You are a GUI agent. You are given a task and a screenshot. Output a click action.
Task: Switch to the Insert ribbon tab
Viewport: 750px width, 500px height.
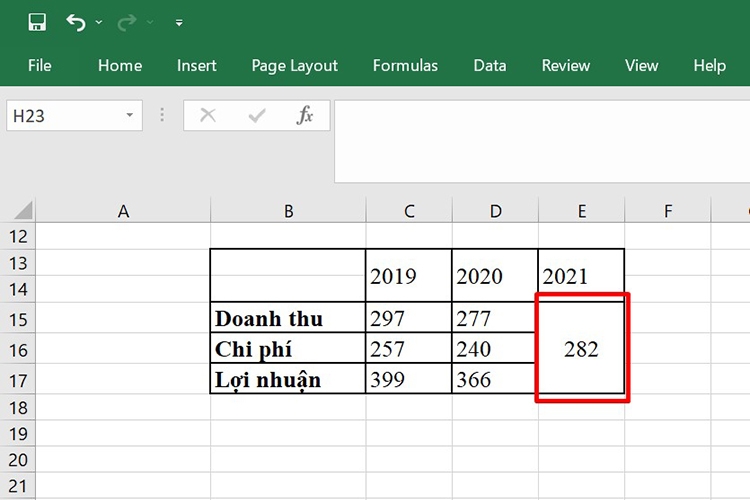pyautogui.click(x=197, y=66)
